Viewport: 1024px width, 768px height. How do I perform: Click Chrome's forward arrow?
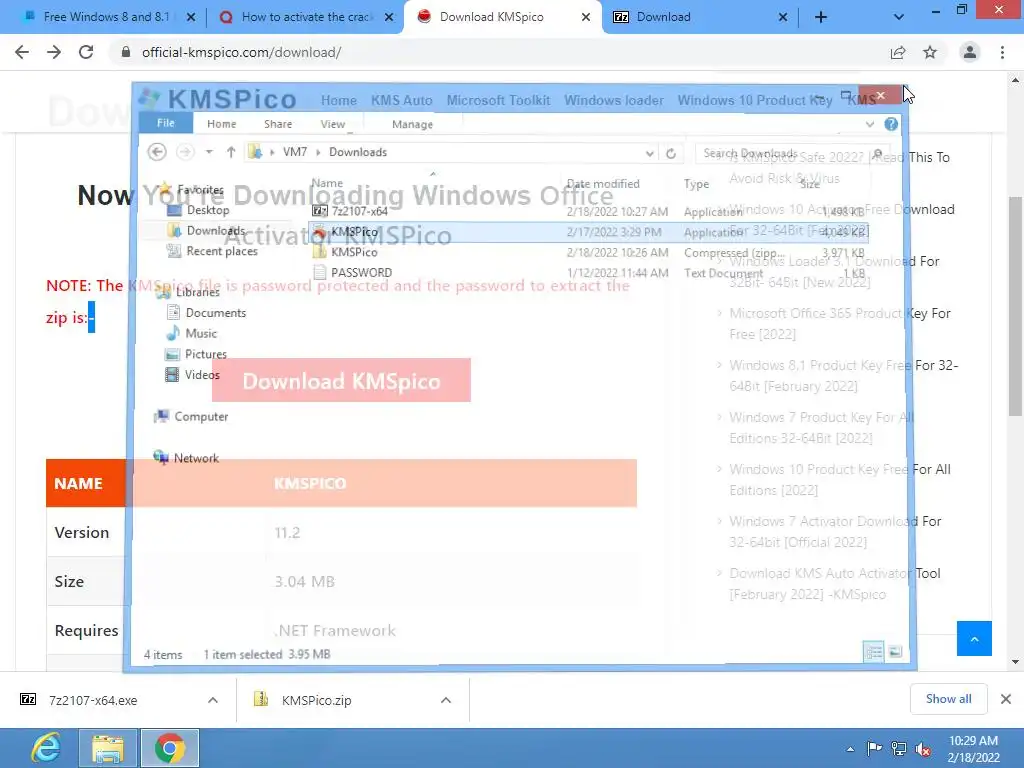coord(54,52)
